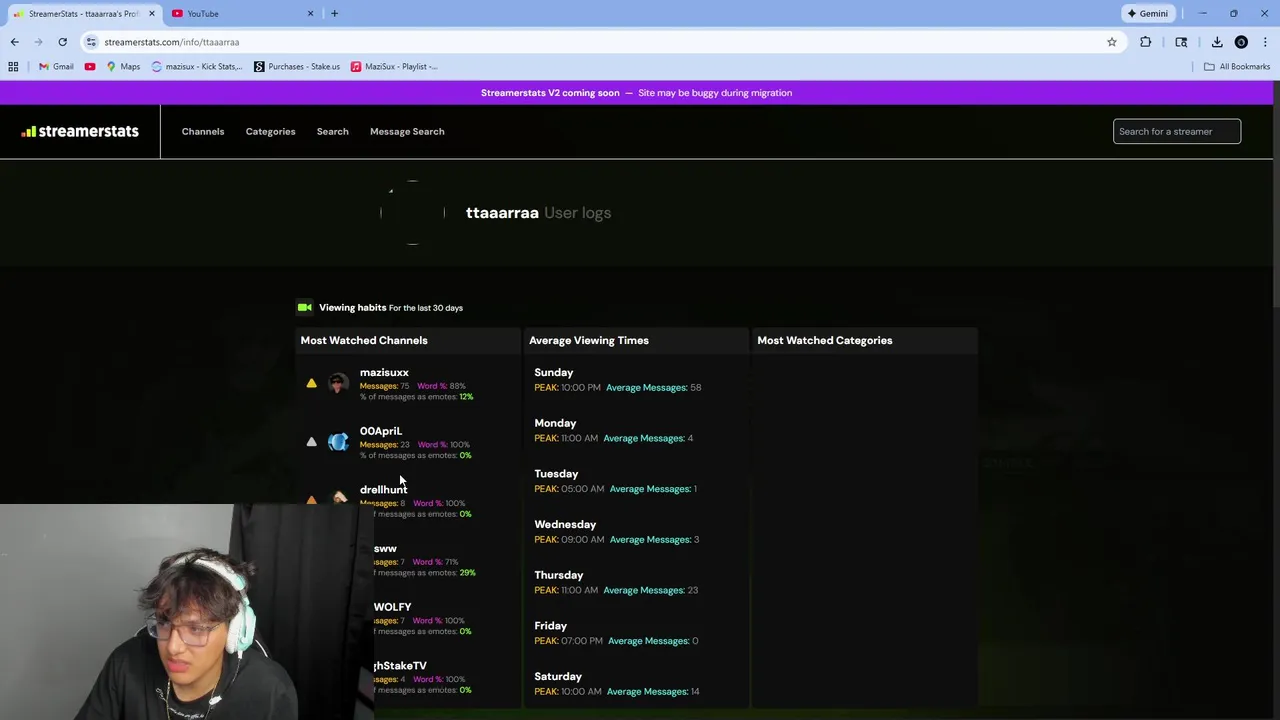Open the mazisux Kick Stats bookmark

pos(196,66)
